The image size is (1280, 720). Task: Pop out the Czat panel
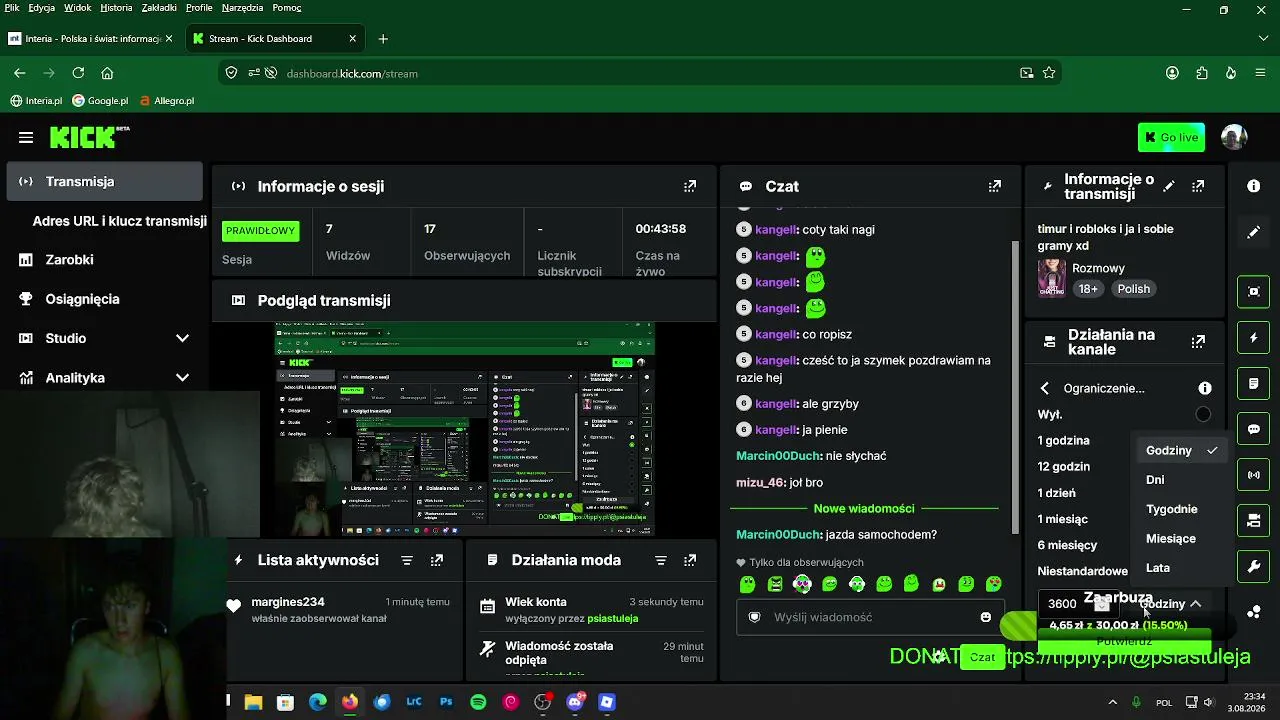click(x=995, y=186)
